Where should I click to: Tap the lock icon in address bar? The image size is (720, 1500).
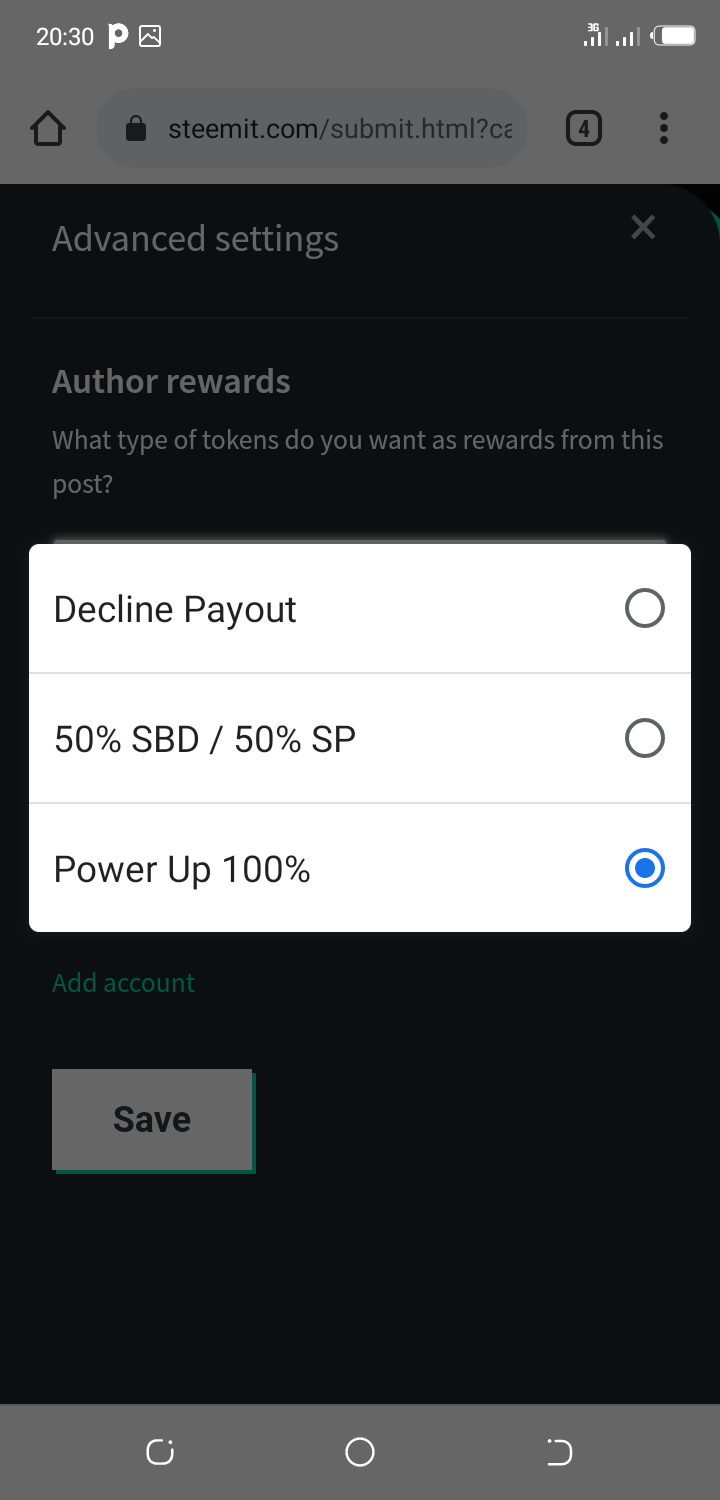point(137,129)
